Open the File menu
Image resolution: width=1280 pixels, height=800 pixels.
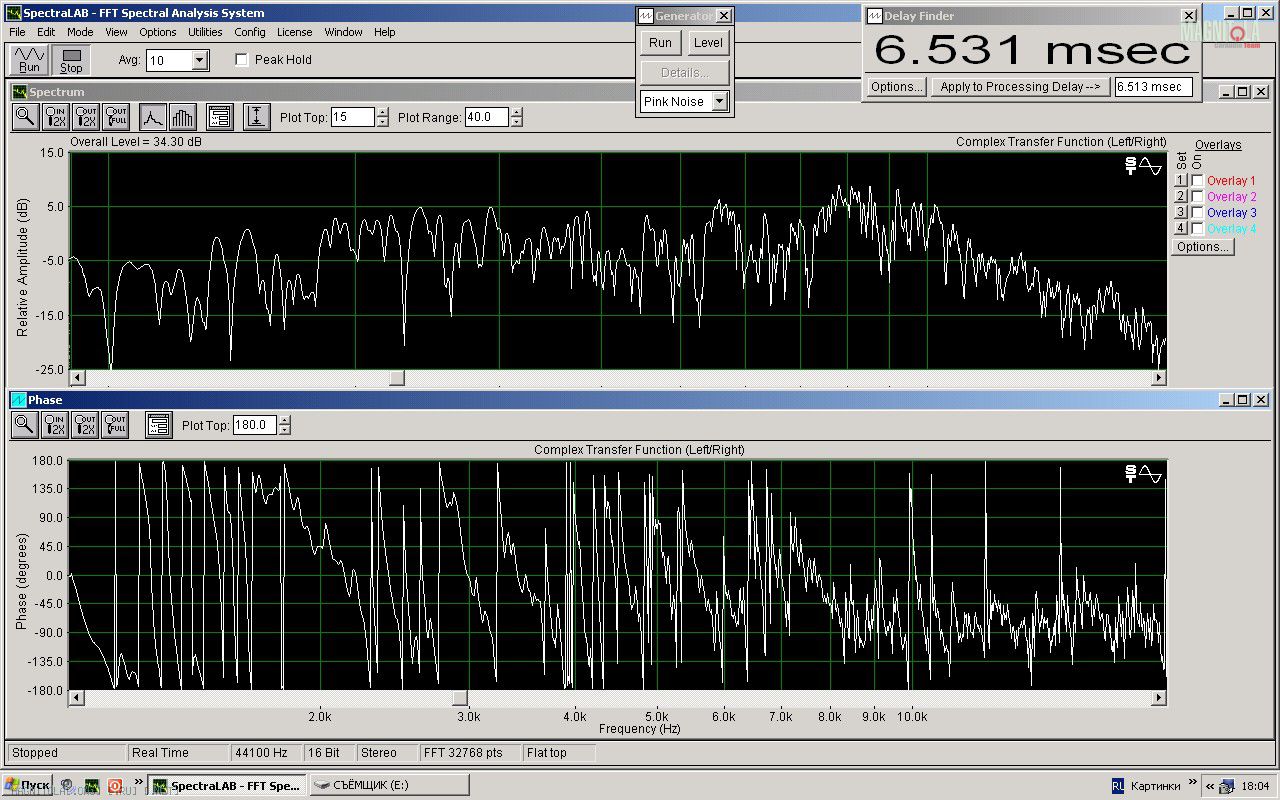pyautogui.click(x=17, y=32)
